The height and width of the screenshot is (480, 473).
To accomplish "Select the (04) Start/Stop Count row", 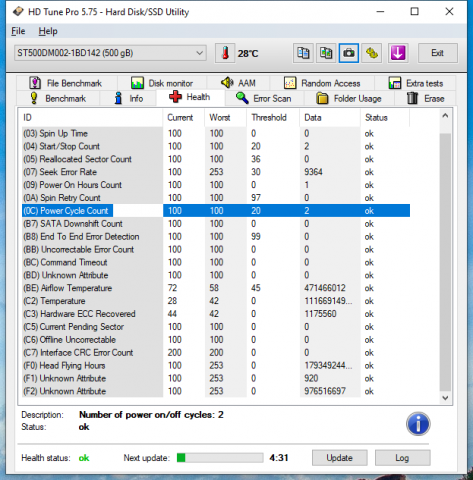I will [x=216, y=146].
